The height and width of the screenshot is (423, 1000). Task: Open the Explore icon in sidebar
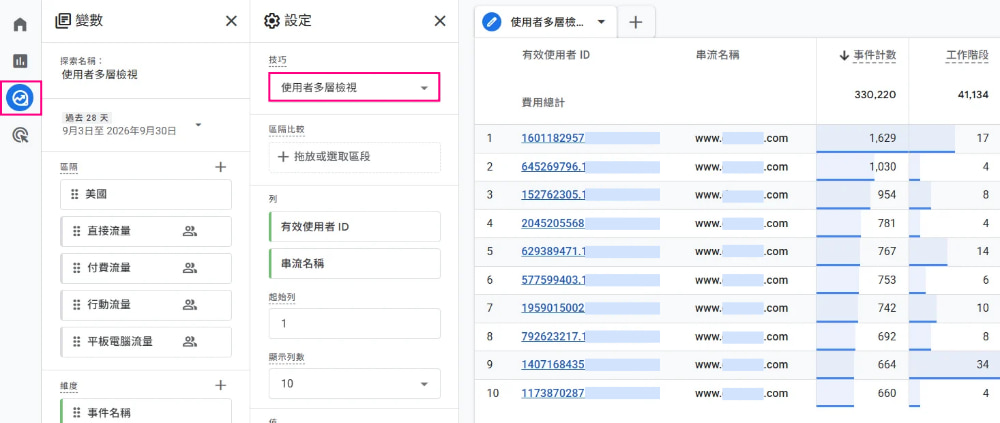click(20, 98)
